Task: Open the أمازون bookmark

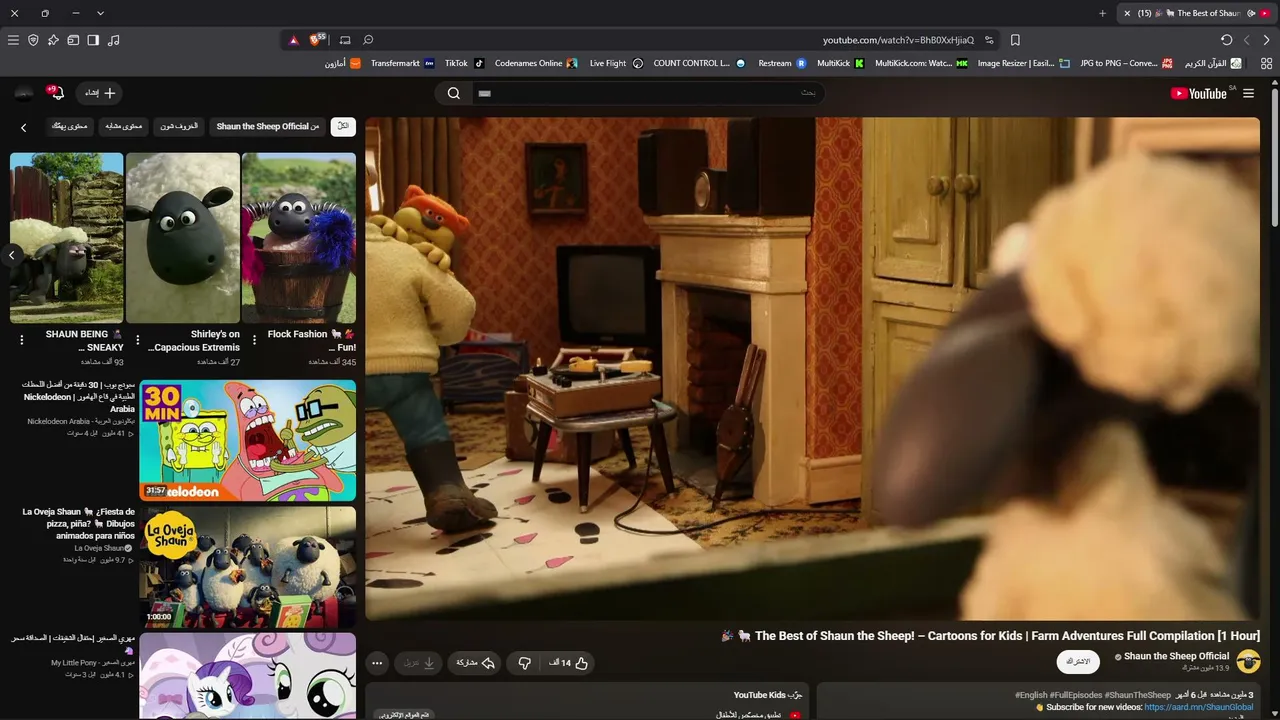Action: coord(342,63)
